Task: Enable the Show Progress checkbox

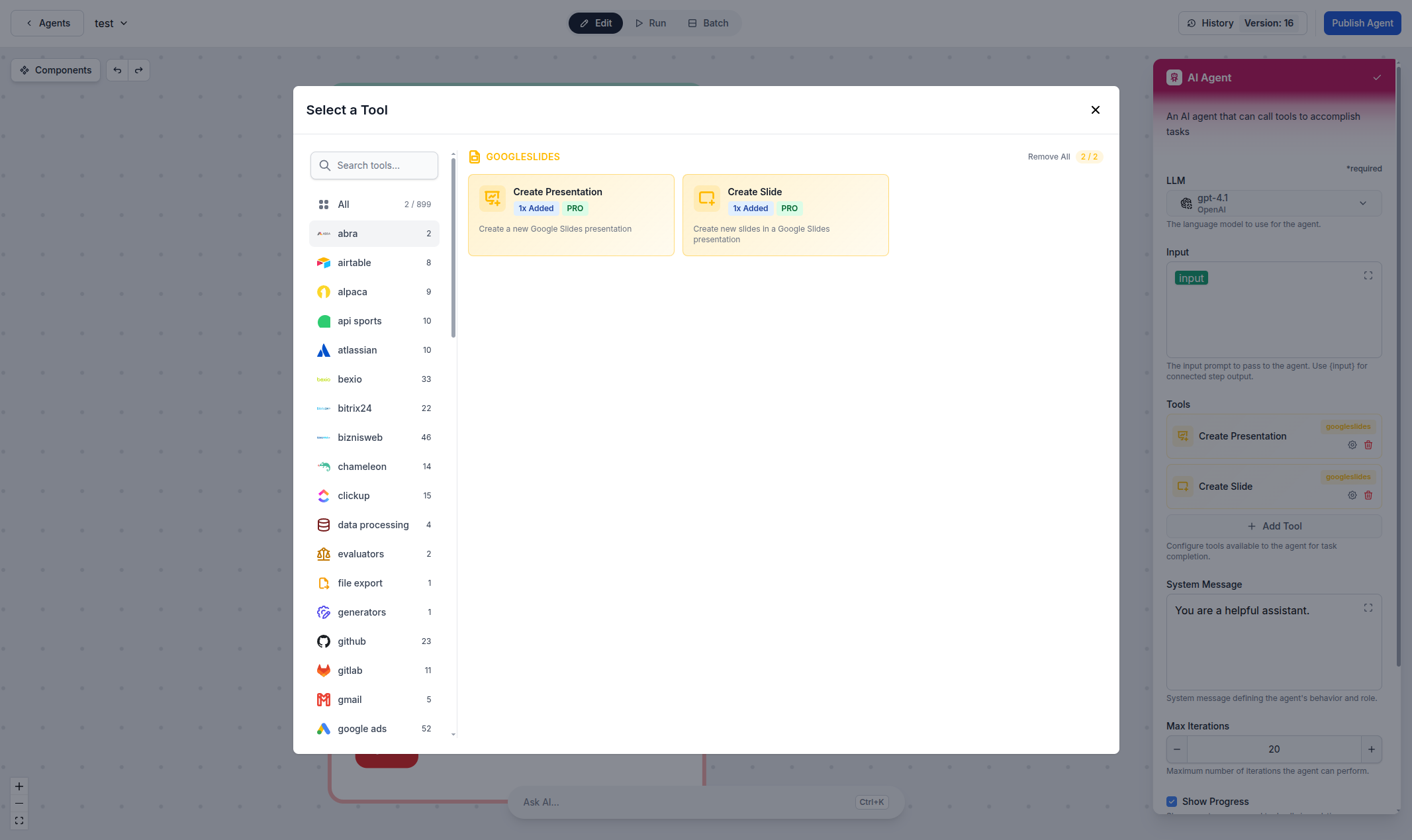Action: pos(1172,801)
